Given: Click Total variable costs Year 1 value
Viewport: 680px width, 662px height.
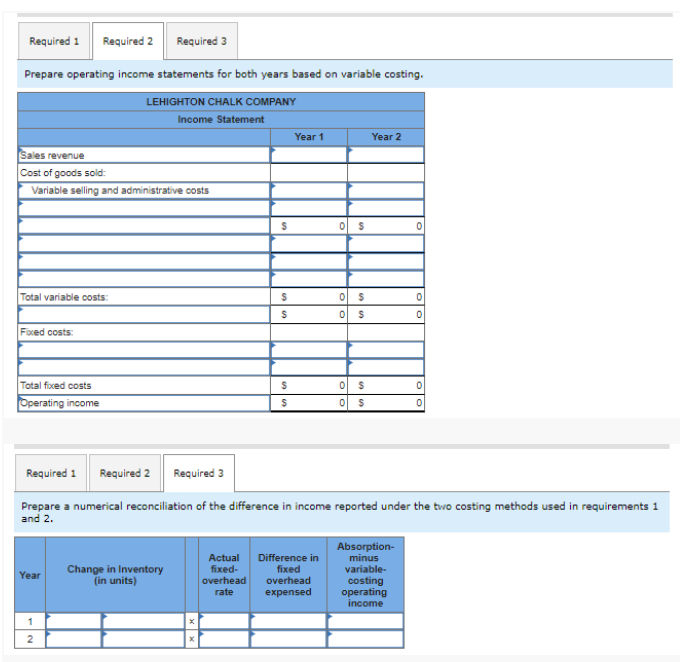Looking at the screenshot, I should pos(309,297).
